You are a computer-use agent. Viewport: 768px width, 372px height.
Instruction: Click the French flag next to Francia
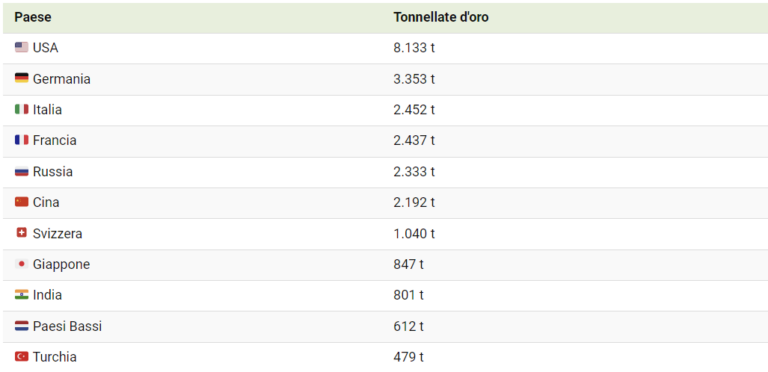click(22, 140)
